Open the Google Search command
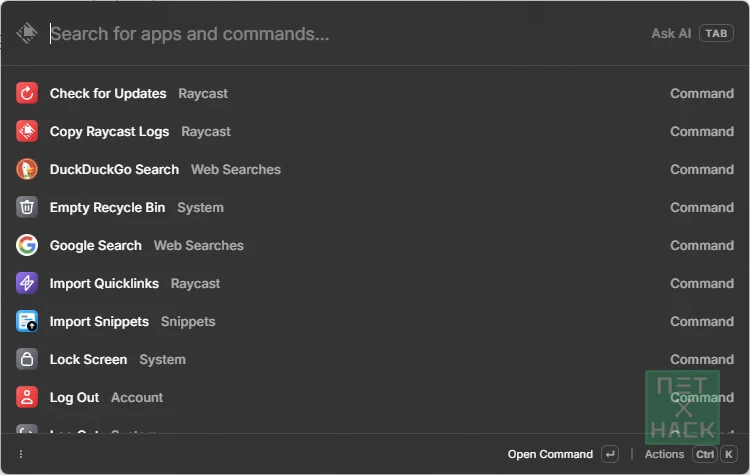Screen dimensions: 750x475 375,245
